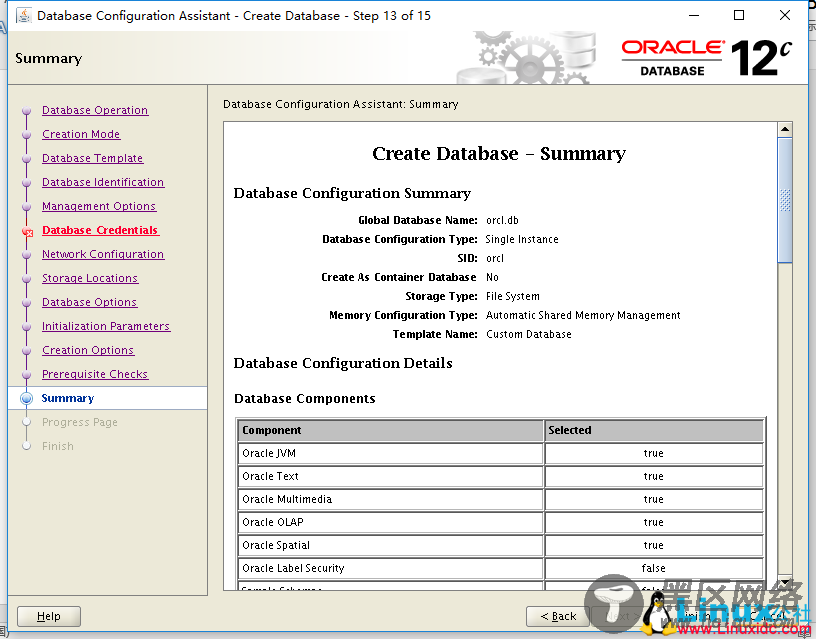The image size is (816, 639).
Task: Open the Creation Options step
Action: coord(87,350)
